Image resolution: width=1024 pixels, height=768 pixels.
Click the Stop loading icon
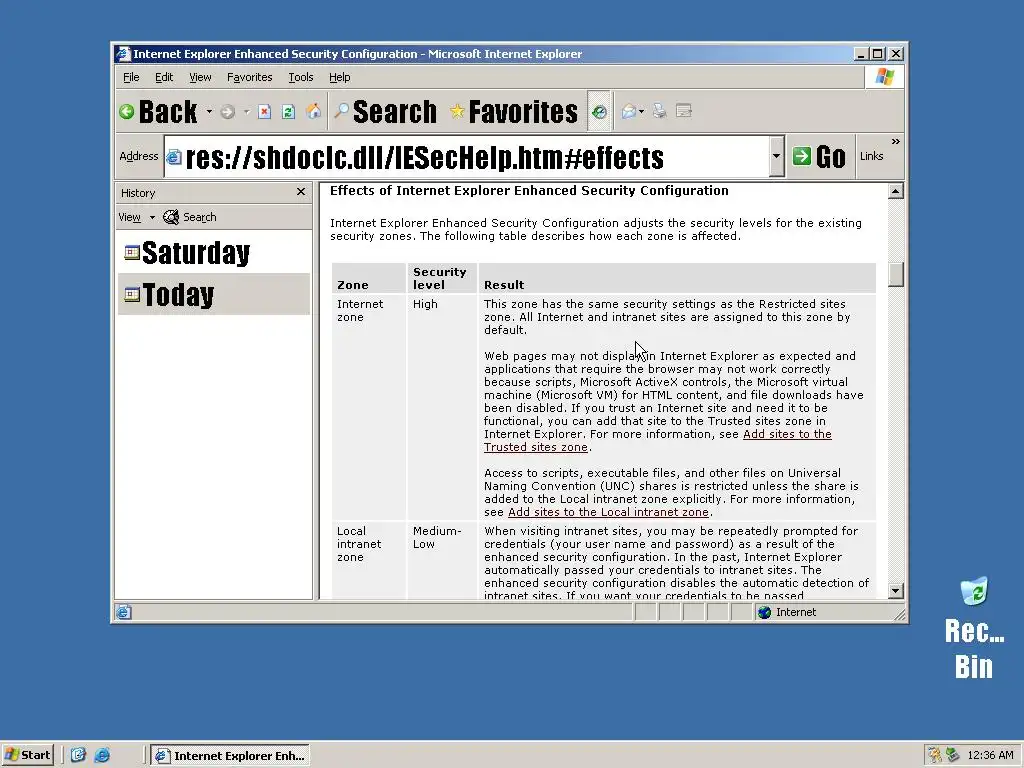pyautogui.click(x=264, y=112)
